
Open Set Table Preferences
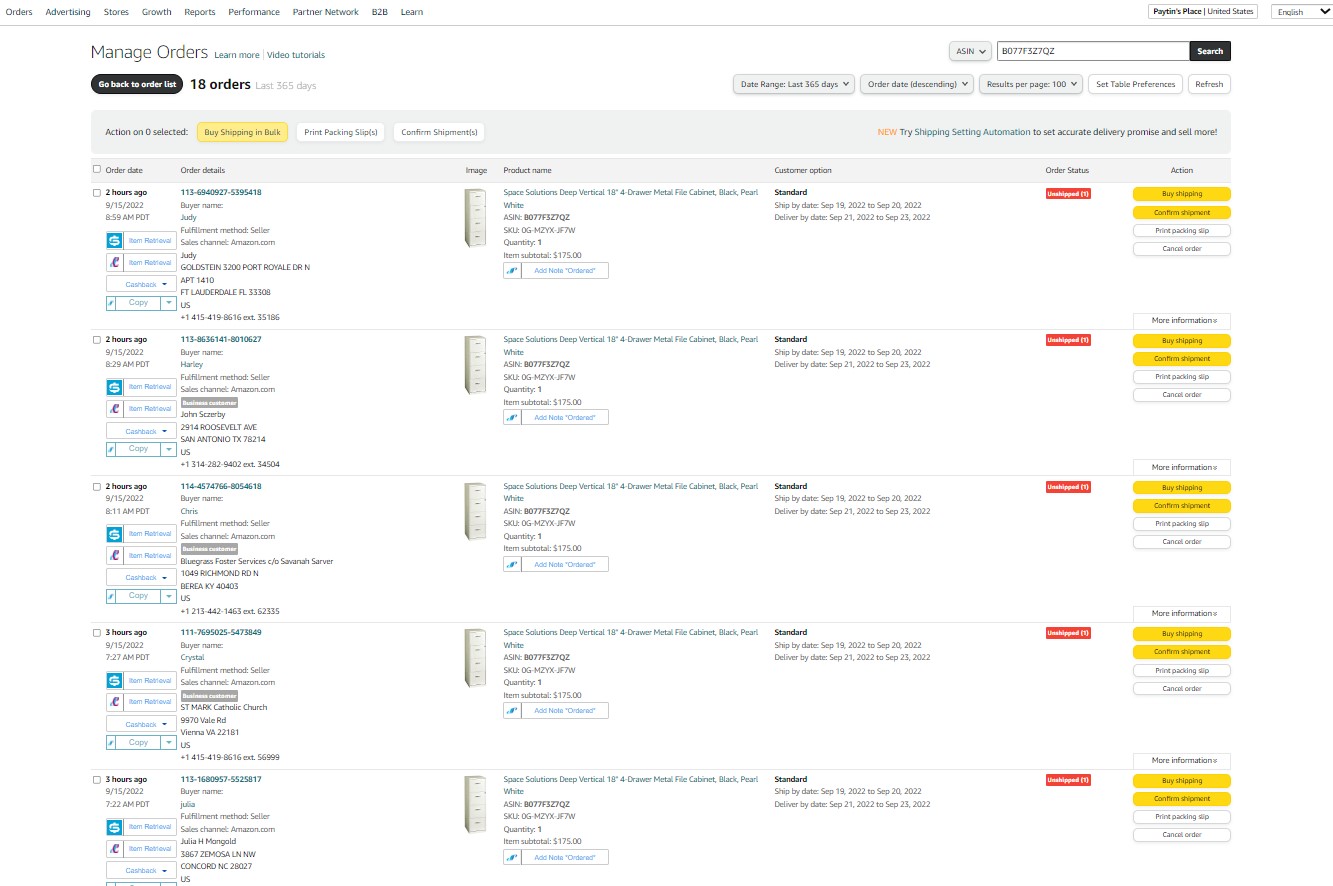[1136, 84]
